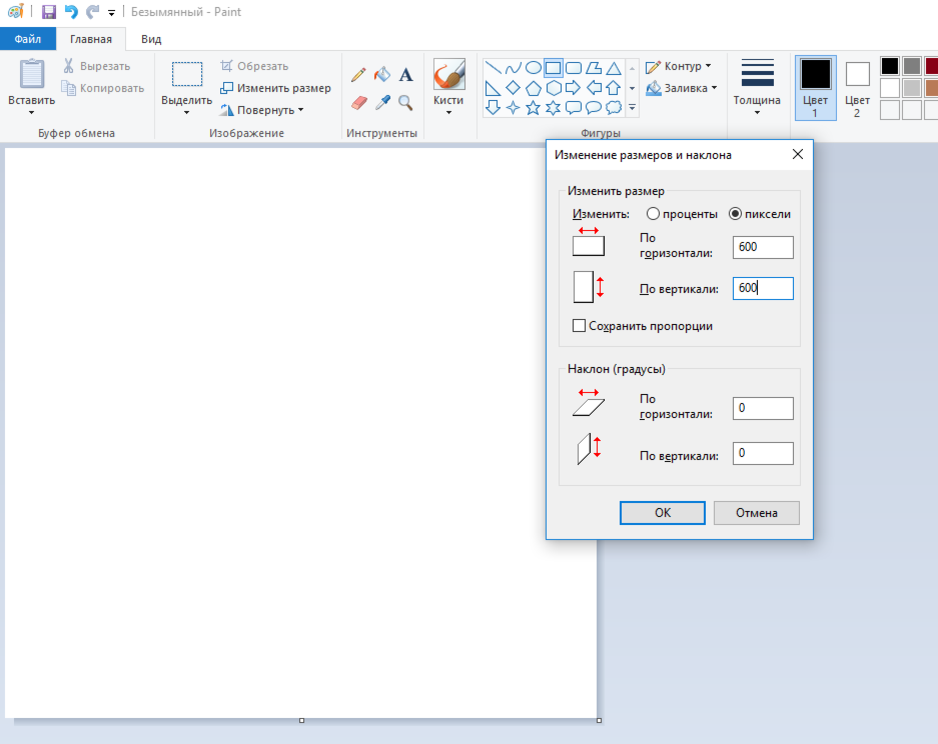938x744 pixels.
Task: Choose the Six-point star shape
Action: point(553,108)
